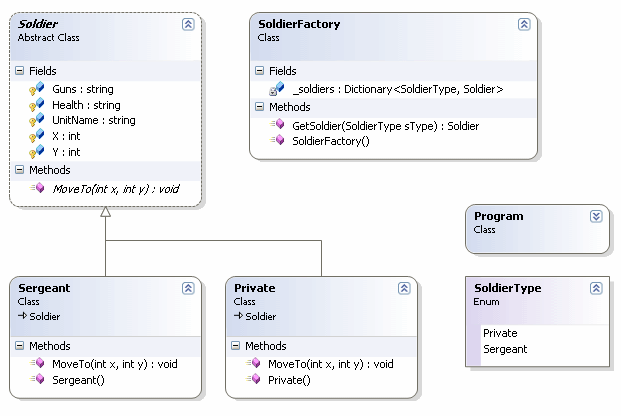
Task: Expand the Program class shape
Action: pos(596,216)
